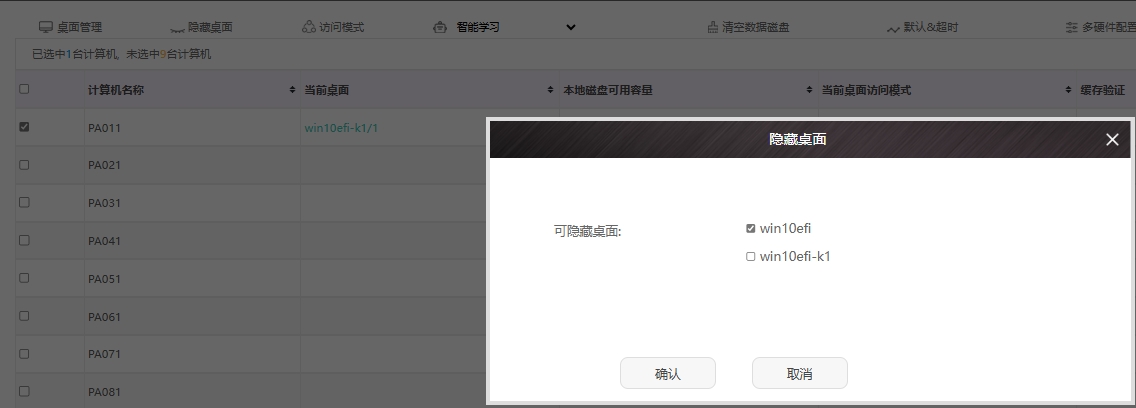
Task: Sort by 本地磁盘可用容量 column arrows
Action: (809, 90)
